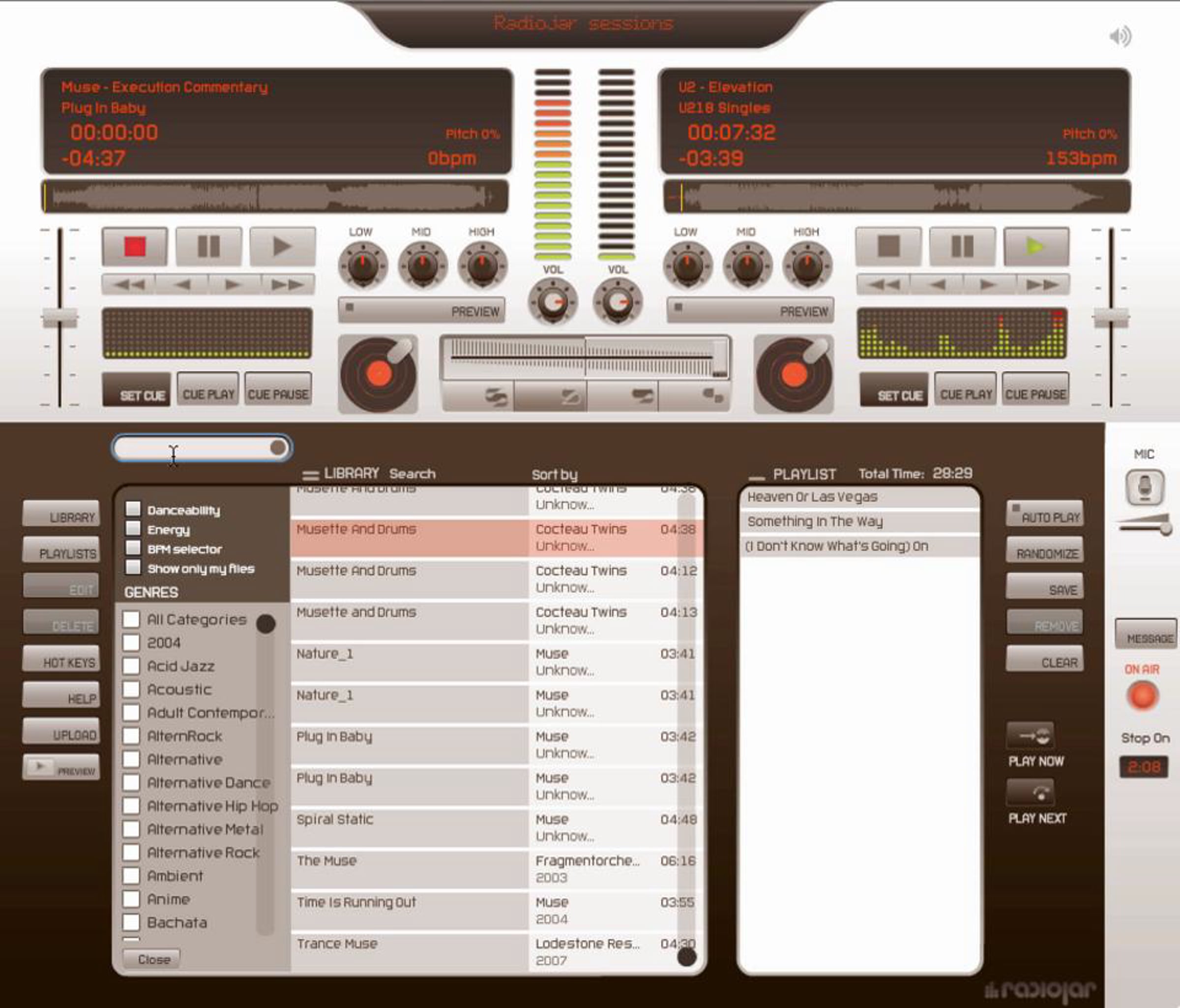The height and width of the screenshot is (1008, 1180).
Task: Click the library list scrollbar thumb
Action: point(687,957)
